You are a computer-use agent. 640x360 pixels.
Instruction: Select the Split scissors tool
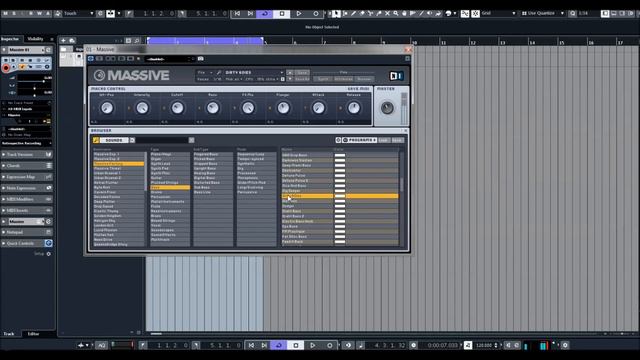coord(370,13)
